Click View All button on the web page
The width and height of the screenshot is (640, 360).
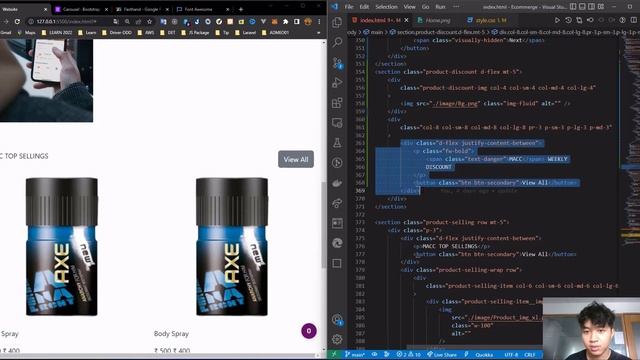tap(296, 159)
